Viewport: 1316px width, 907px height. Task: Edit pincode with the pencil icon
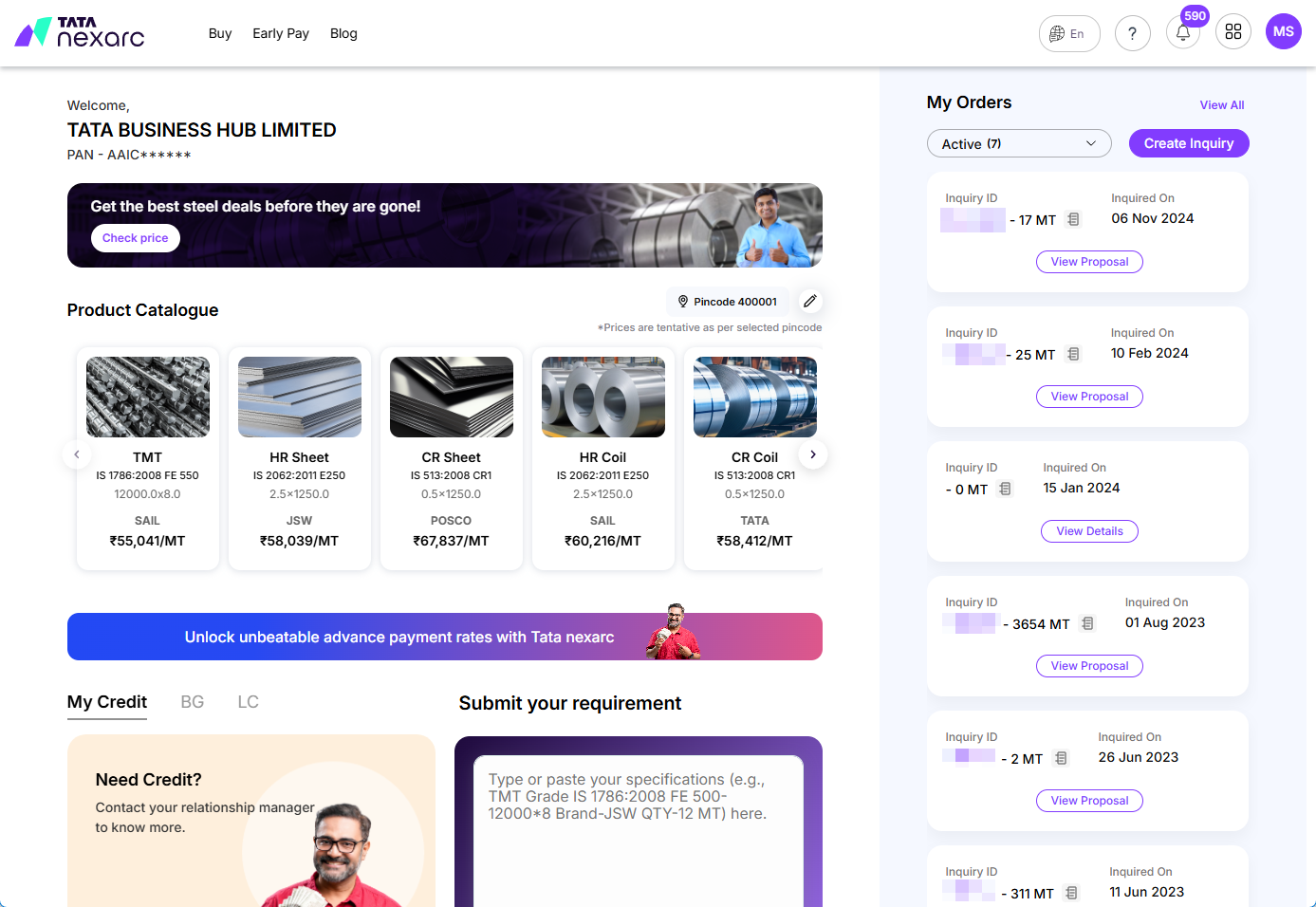[809, 301]
